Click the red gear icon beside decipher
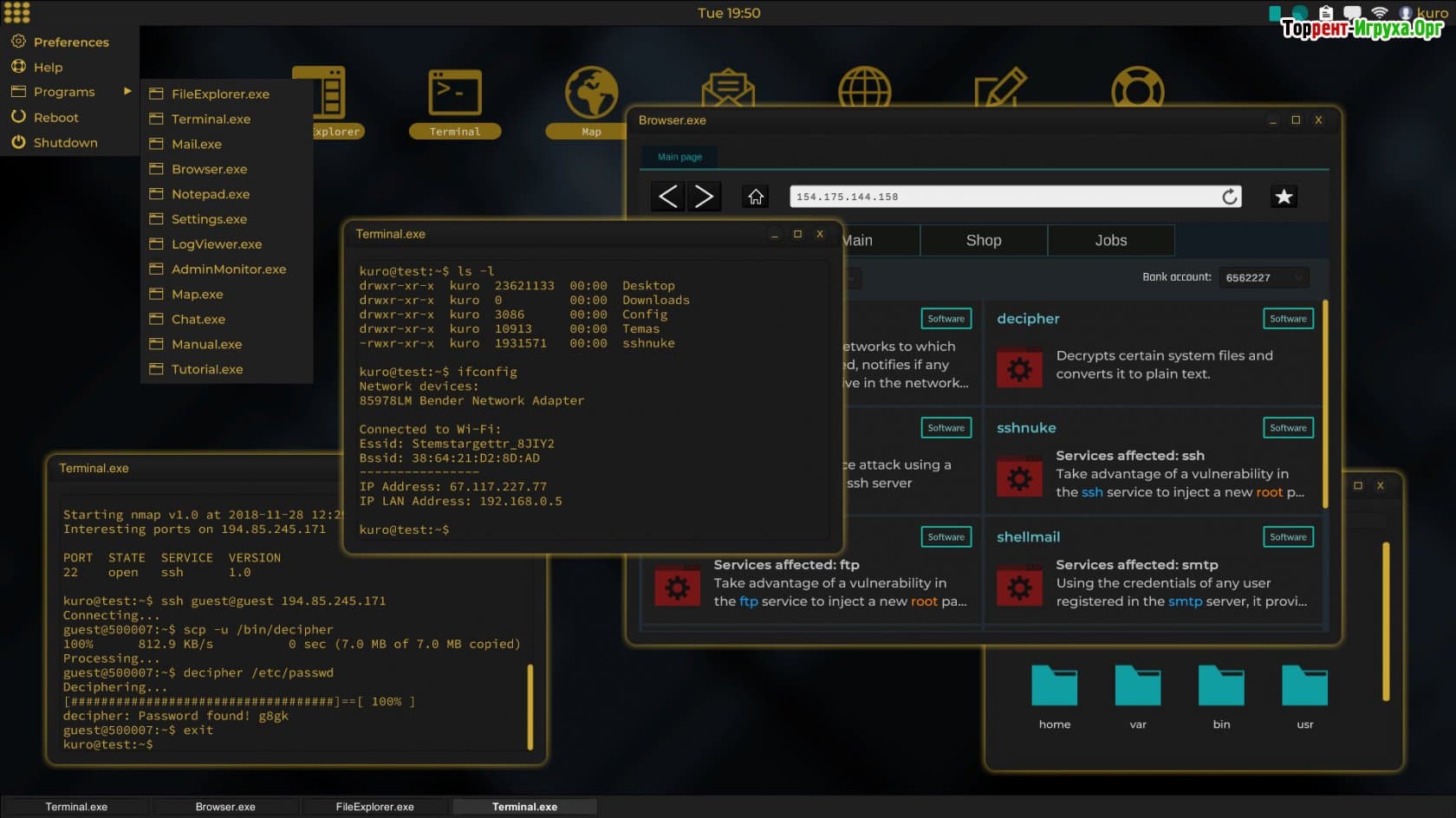 (1019, 368)
